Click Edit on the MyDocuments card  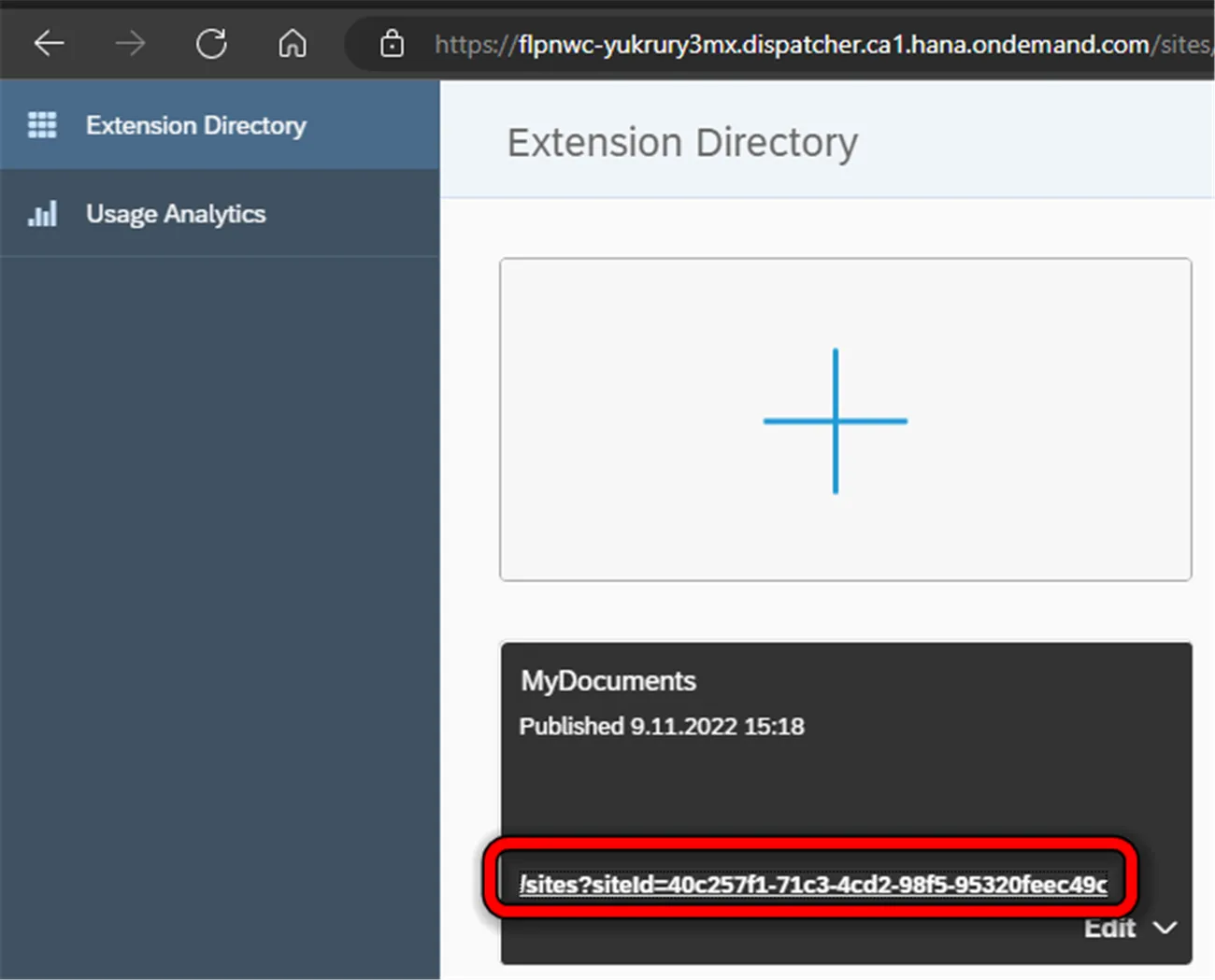coord(1109,928)
